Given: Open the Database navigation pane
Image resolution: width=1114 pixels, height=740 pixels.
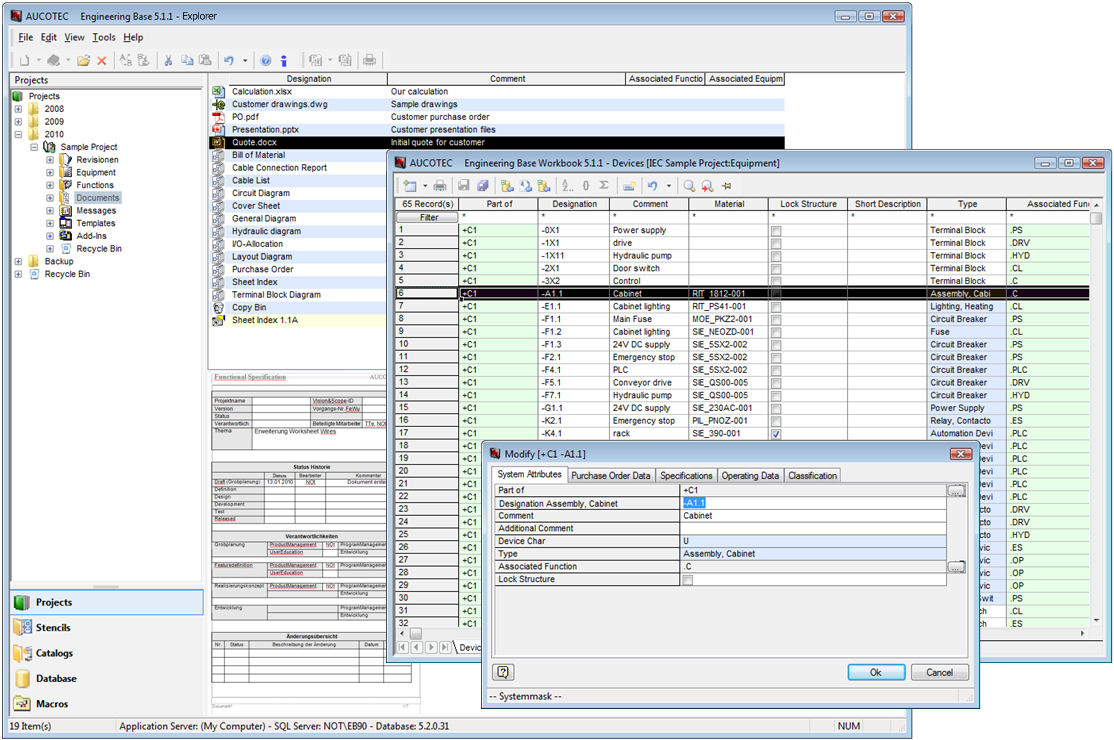Looking at the screenshot, I should pyautogui.click(x=107, y=679).
